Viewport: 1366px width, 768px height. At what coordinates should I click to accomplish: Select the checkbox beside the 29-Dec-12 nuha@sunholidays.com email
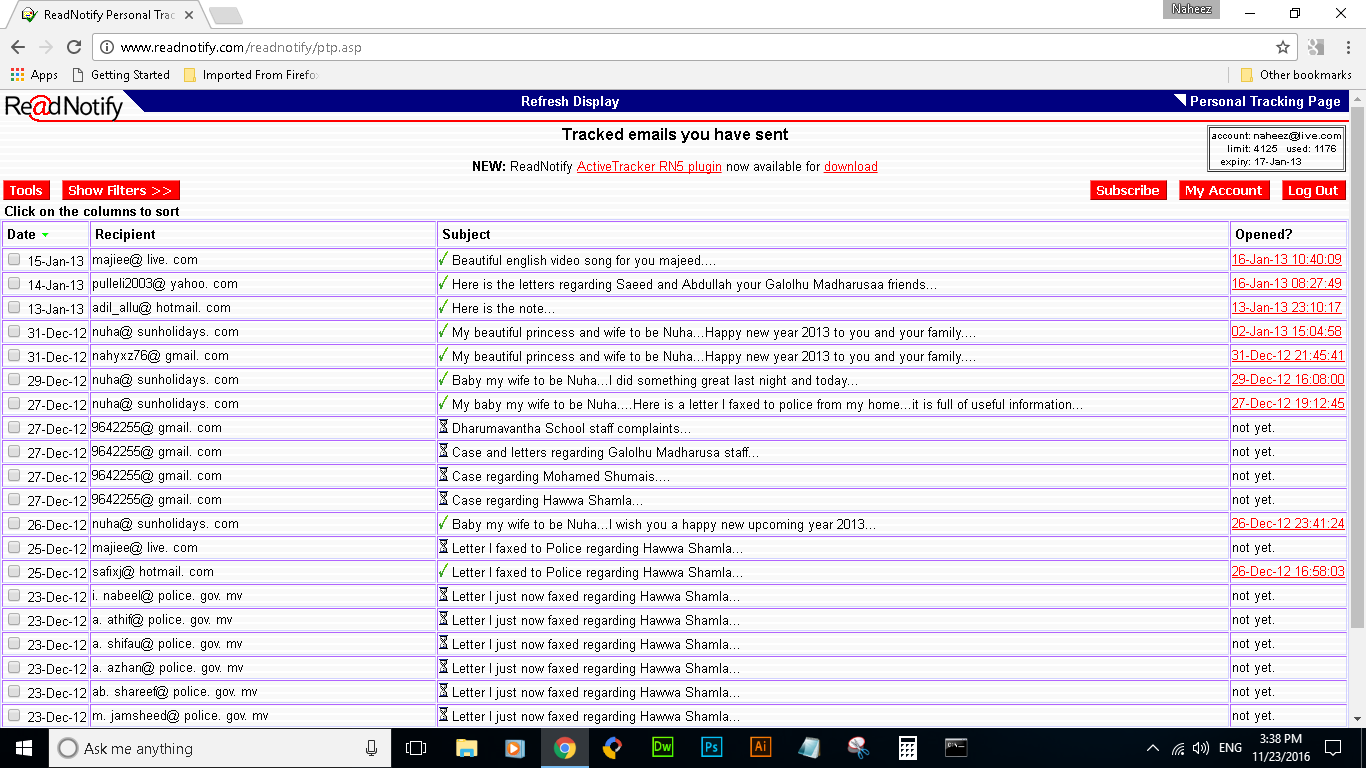coord(14,380)
